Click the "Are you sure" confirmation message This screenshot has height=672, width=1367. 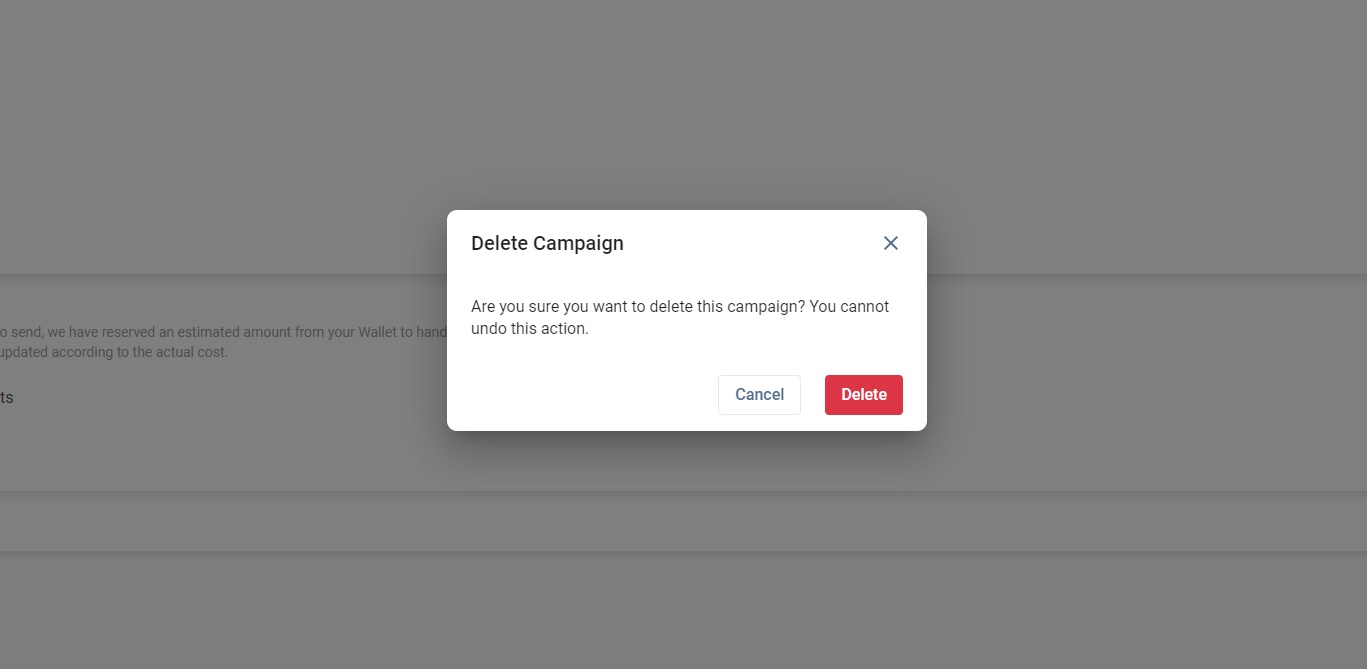pos(680,317)
